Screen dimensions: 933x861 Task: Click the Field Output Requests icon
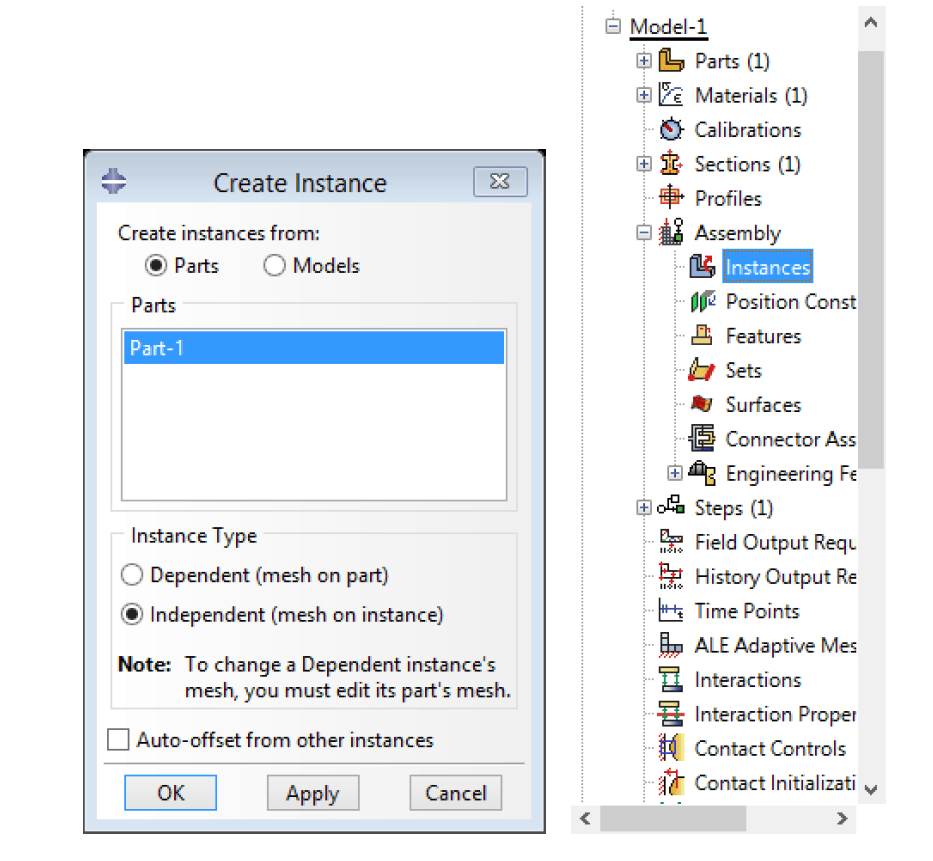(x=671, y=541)
